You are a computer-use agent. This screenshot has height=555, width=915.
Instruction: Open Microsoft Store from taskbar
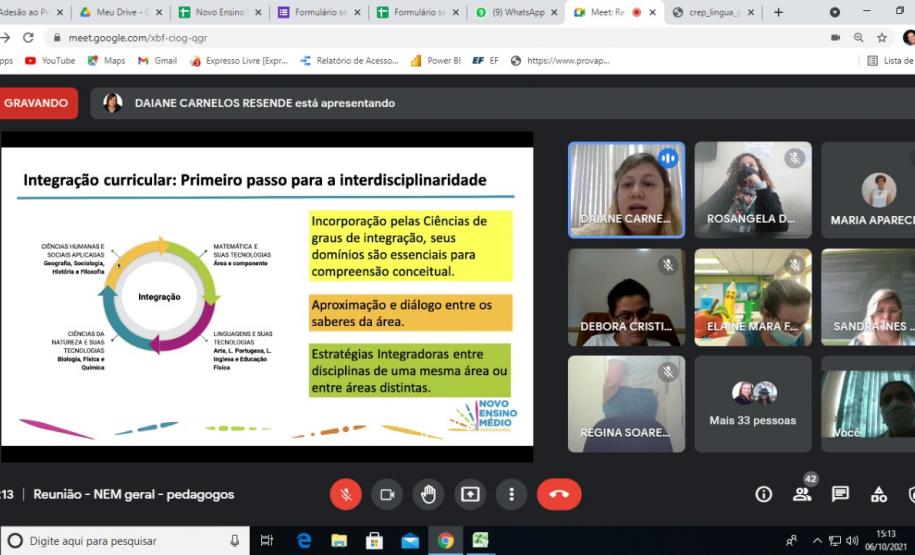(x=374, y=541)
